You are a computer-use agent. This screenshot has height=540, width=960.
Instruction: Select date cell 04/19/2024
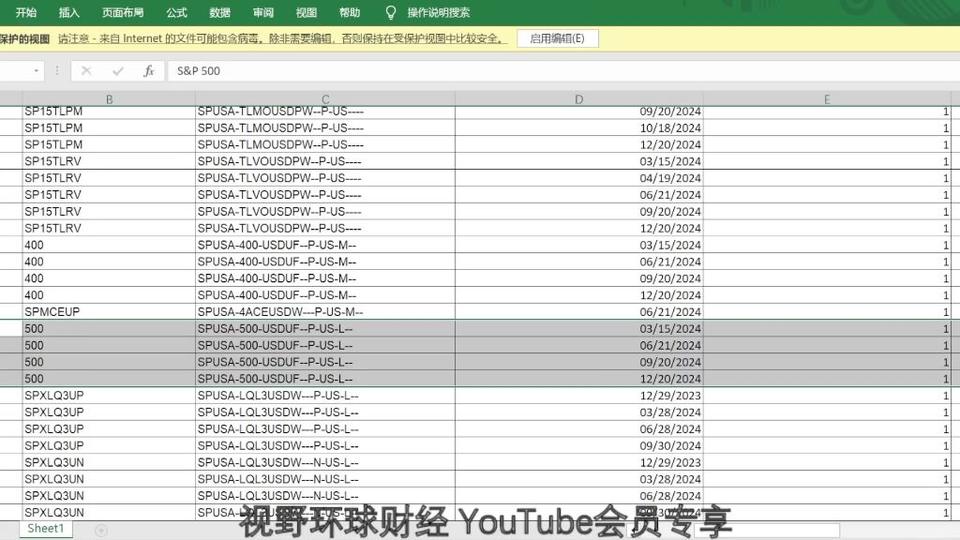click(x=579, y=178)
